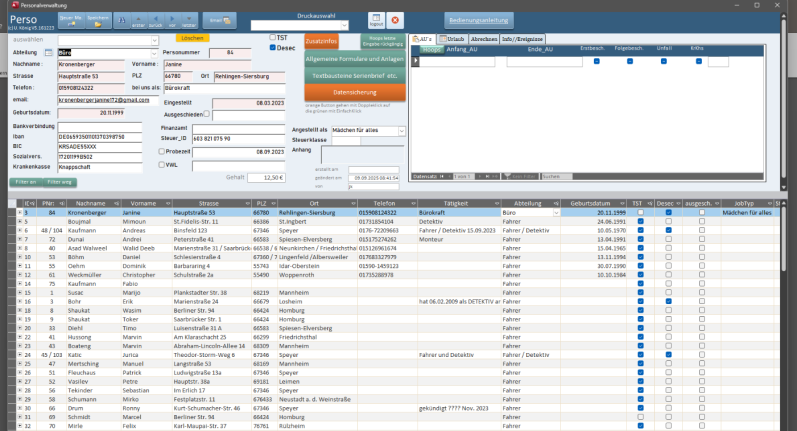
Task: Toggle the Probezeit checkbox
Action: (x=163, y=151)
